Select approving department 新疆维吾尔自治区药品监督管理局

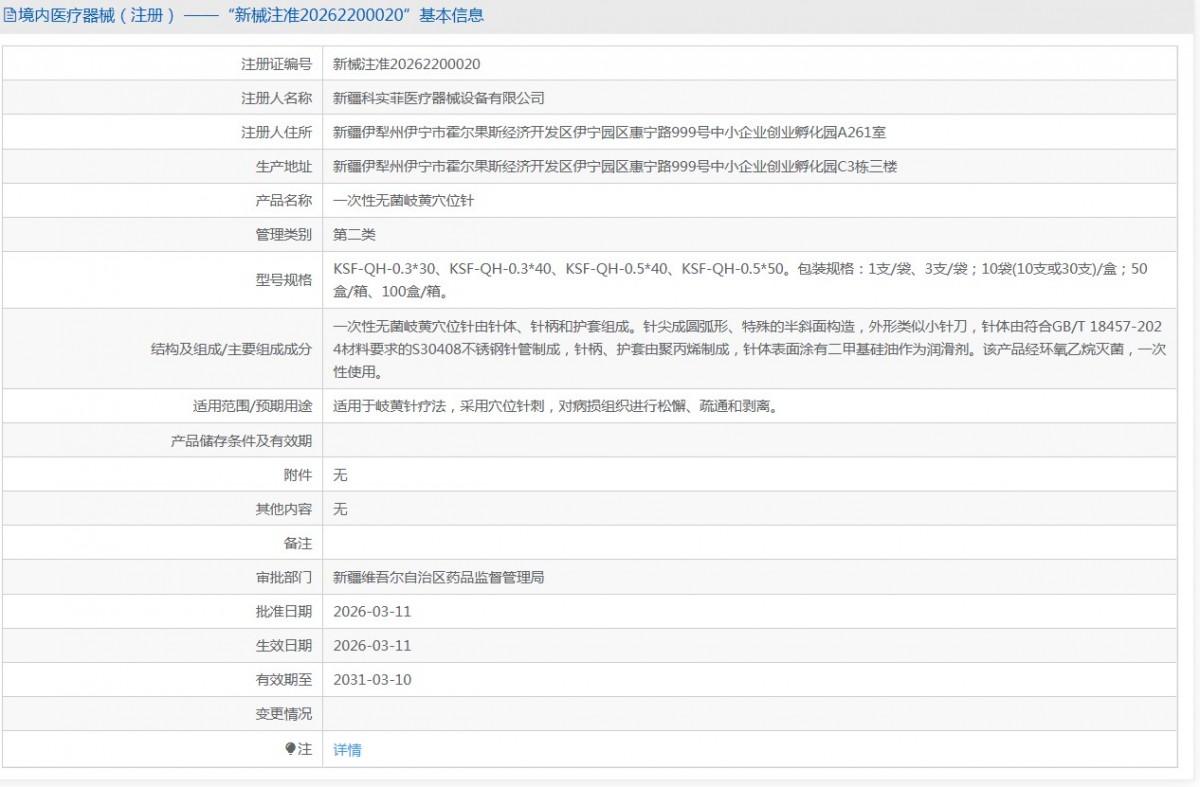[438, 577]
